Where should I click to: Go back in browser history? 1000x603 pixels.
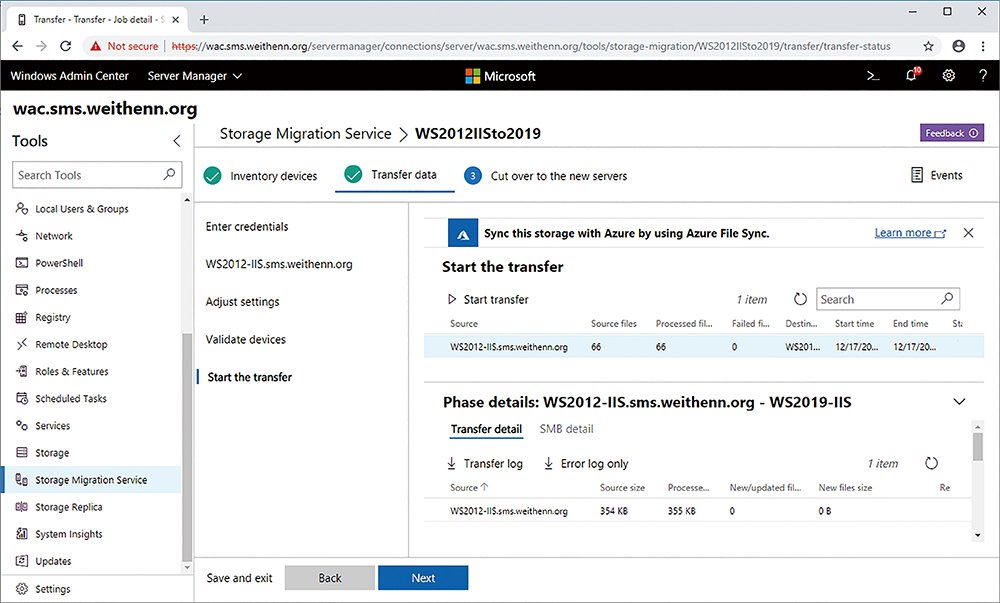point(17,46)
